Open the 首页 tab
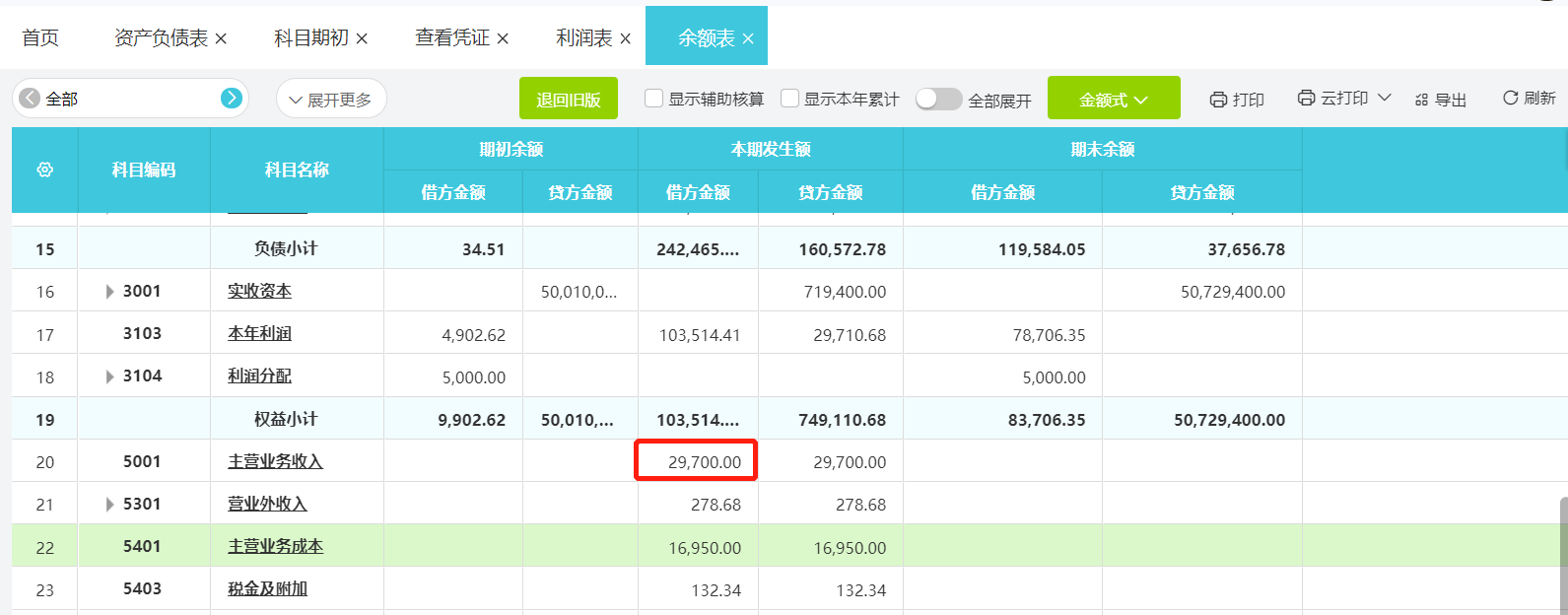 [x=40, y=37]
